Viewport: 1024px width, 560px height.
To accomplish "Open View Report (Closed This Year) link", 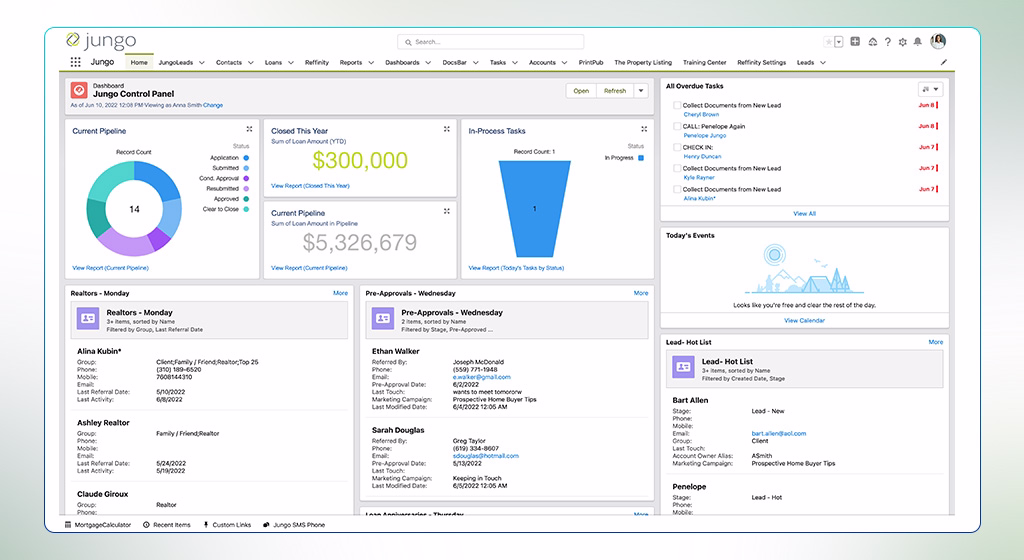I will [310, 186].
